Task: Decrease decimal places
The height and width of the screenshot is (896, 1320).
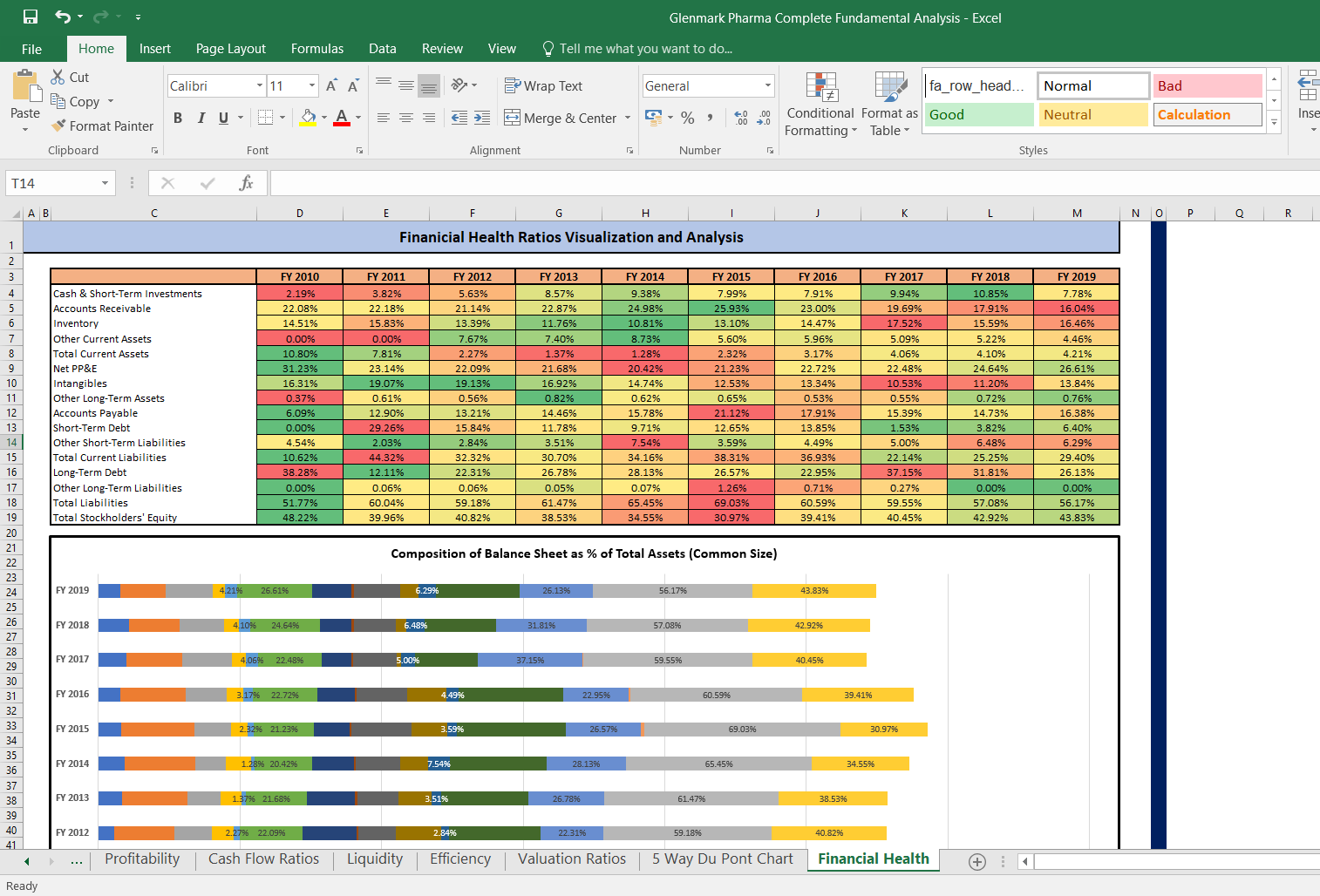Action: 764,118
